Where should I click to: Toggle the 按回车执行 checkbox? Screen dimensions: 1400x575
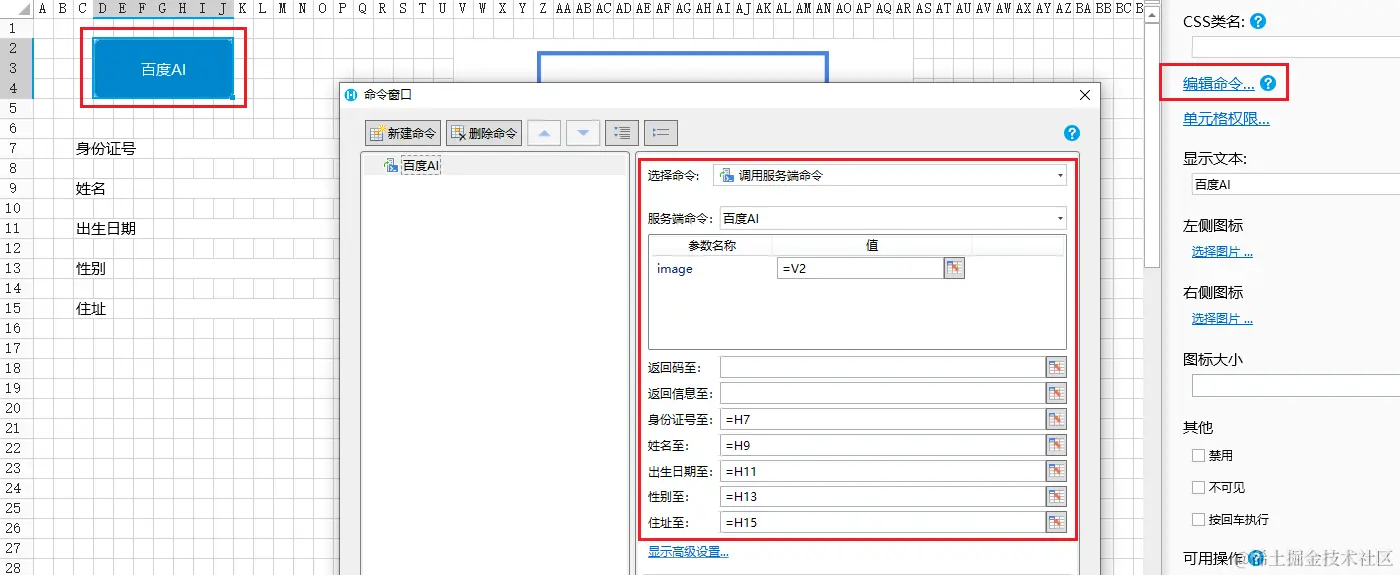[x=1199, y=519]
